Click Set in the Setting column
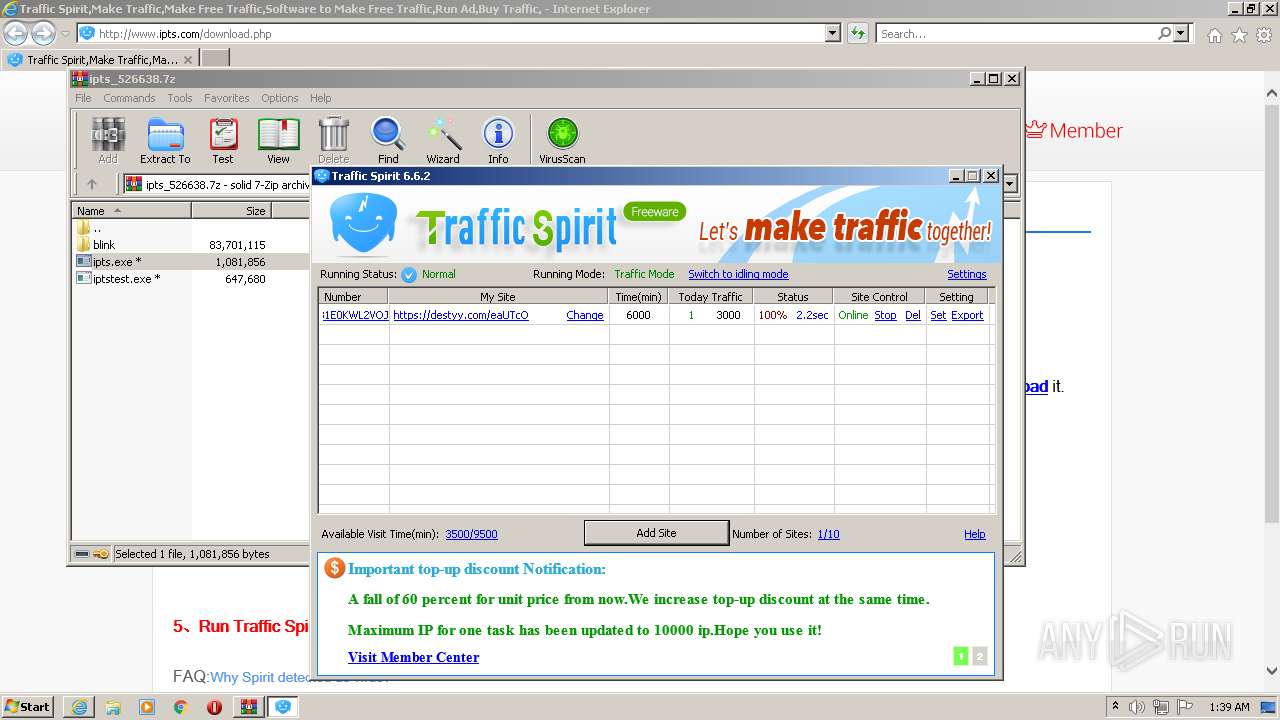 click(938, 315)
